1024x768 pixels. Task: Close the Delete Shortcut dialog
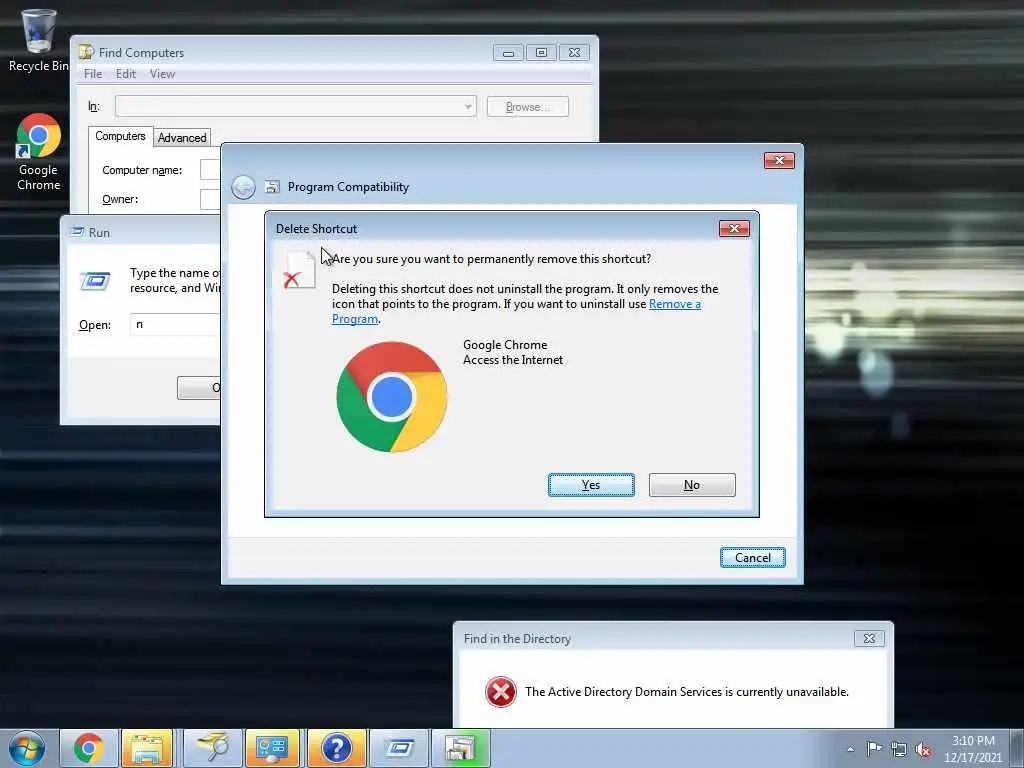tap(734, 228)
